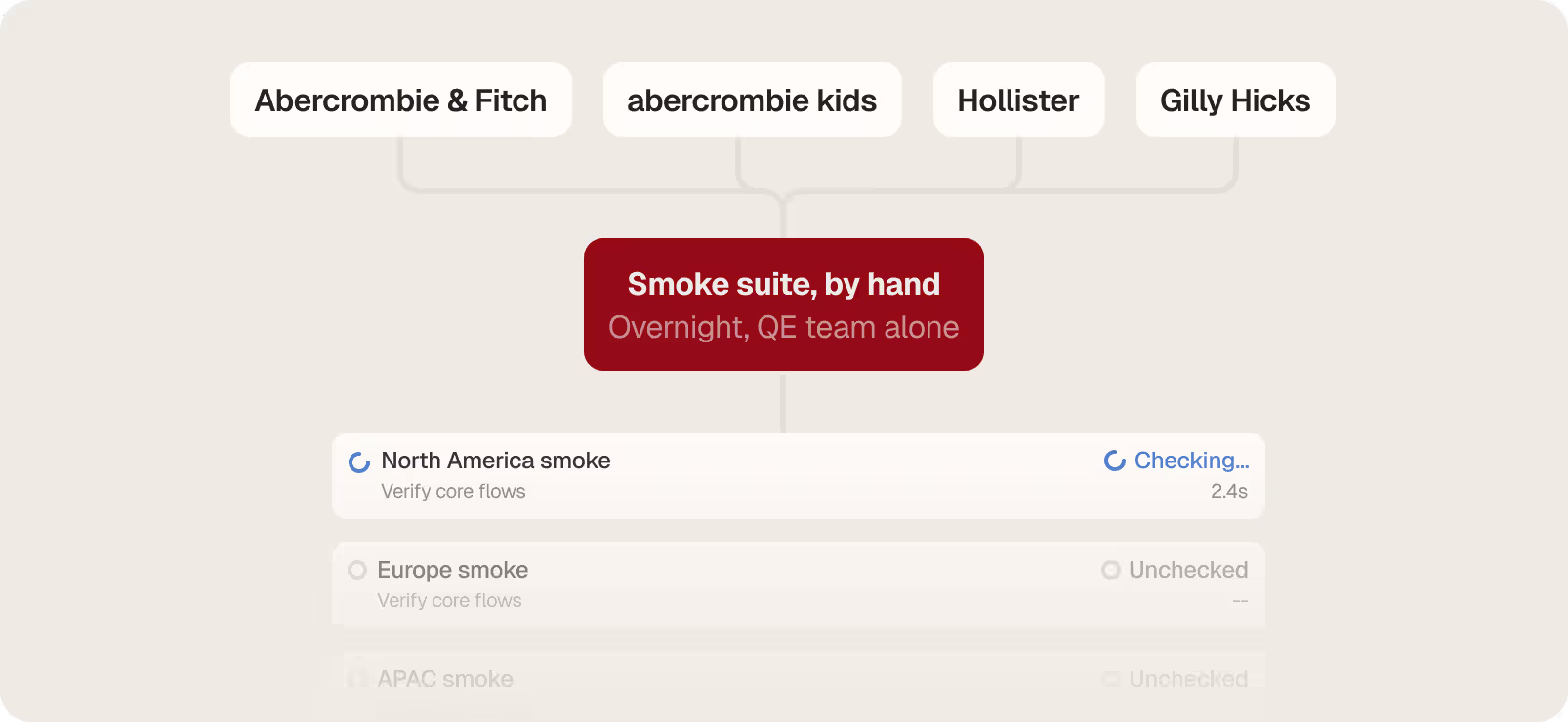Click Verify core flows under North America smoke

(453, 491)
